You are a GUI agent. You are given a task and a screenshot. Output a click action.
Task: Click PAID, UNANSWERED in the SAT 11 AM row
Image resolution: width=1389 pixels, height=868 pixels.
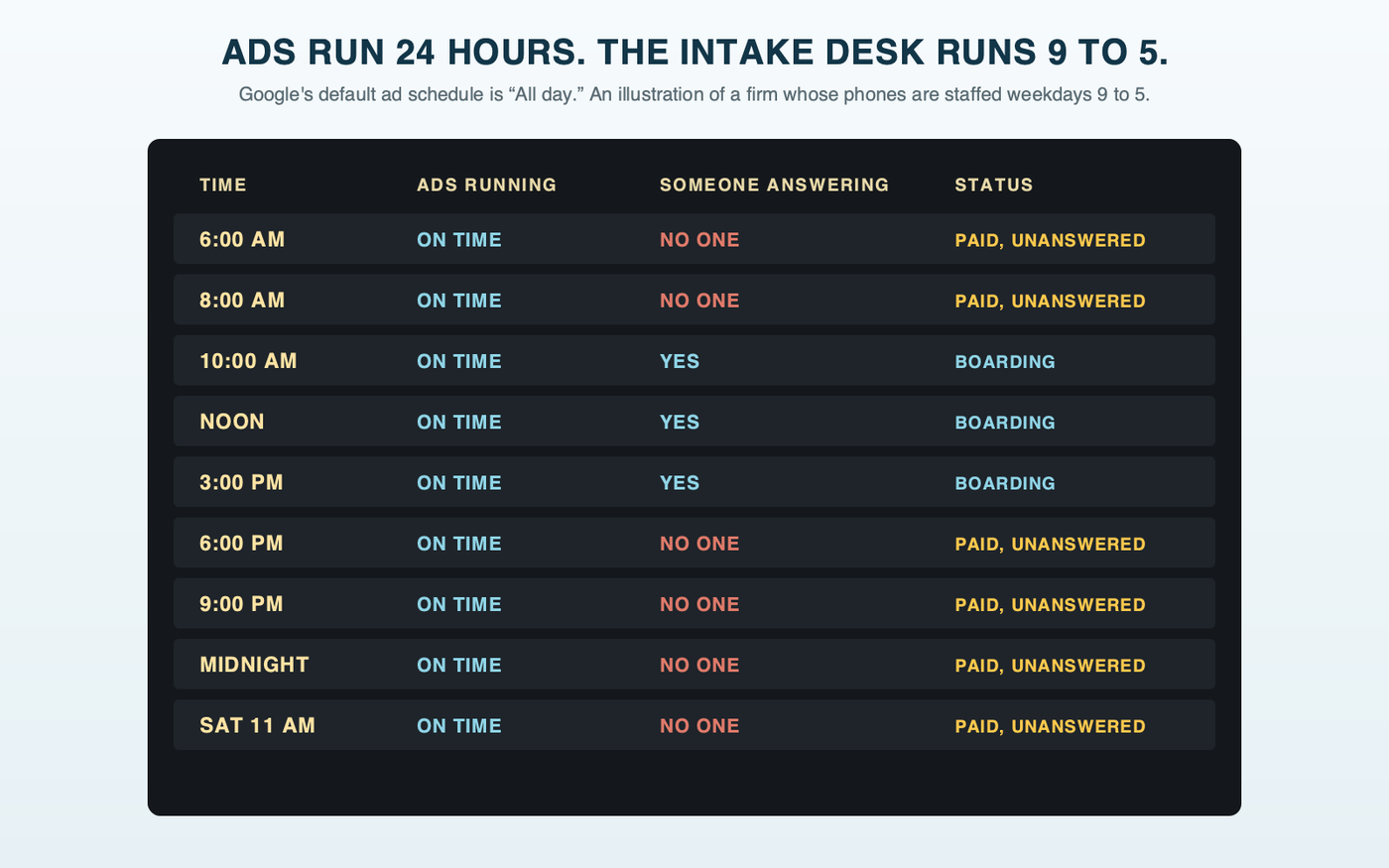point(1050,725)
